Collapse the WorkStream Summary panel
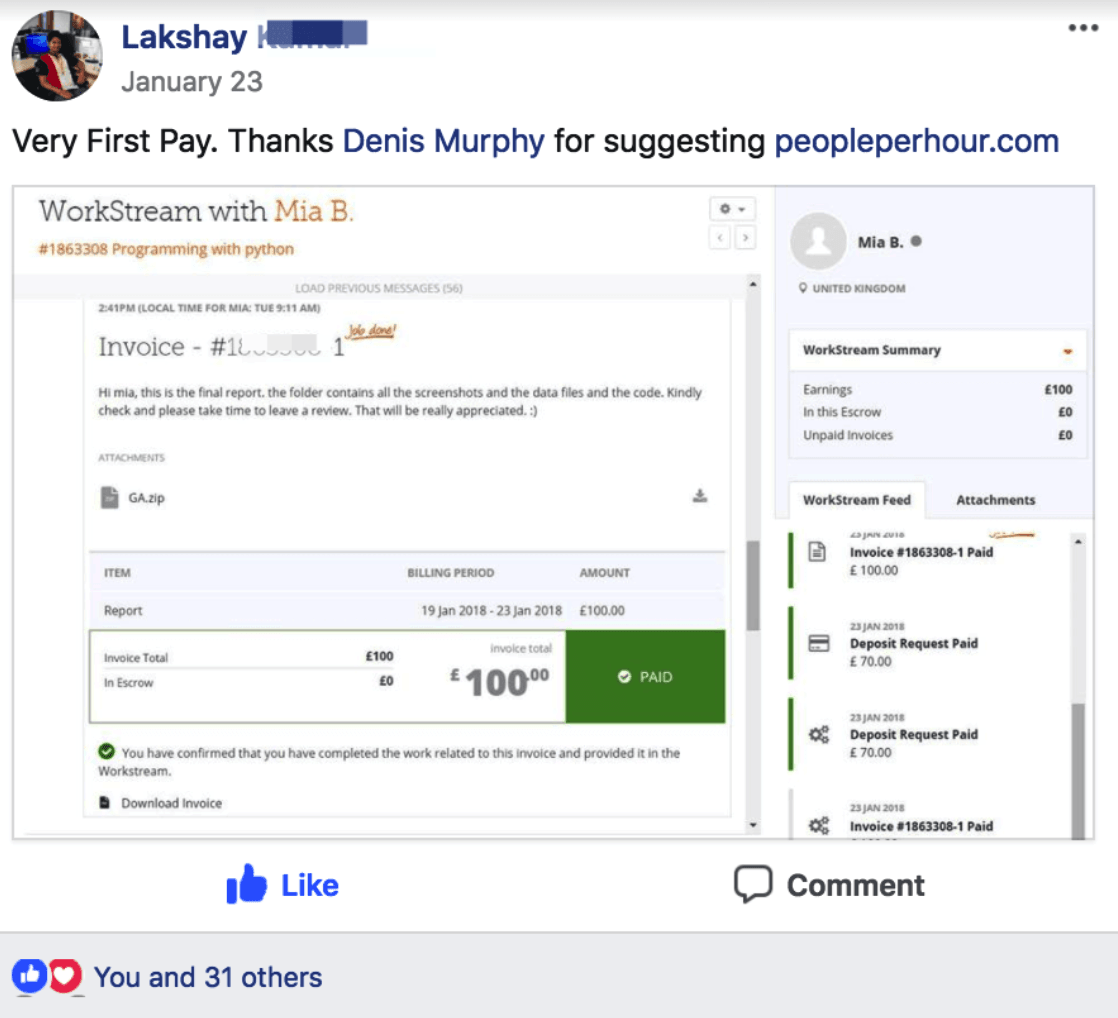 point(1067,351)
